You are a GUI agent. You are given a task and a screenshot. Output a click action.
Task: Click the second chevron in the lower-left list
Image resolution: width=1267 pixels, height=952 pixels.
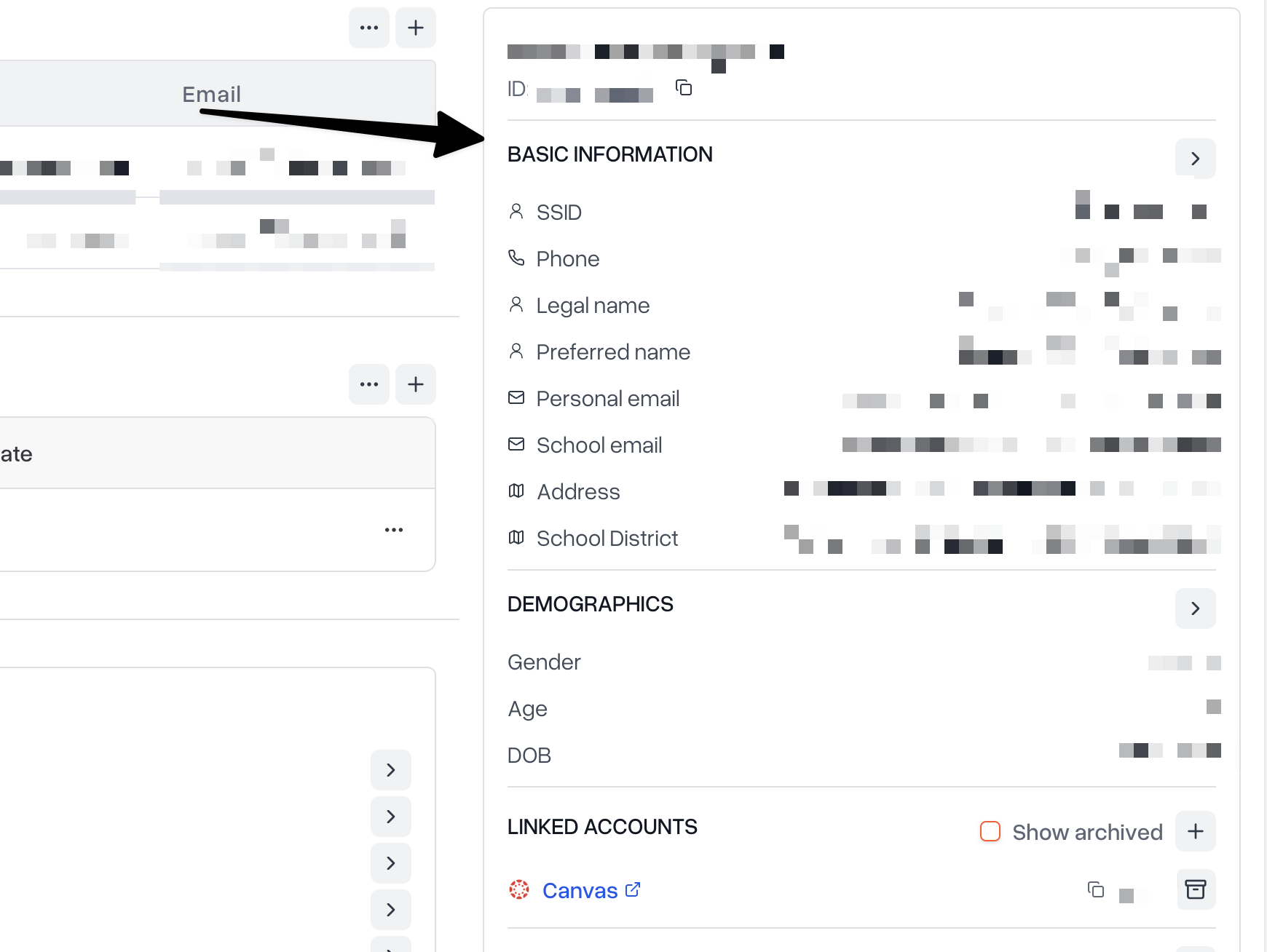(x=391, y=817)
